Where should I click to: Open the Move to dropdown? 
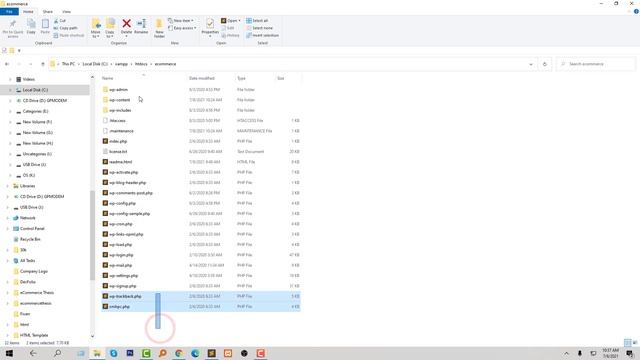[x=96, y=28]
